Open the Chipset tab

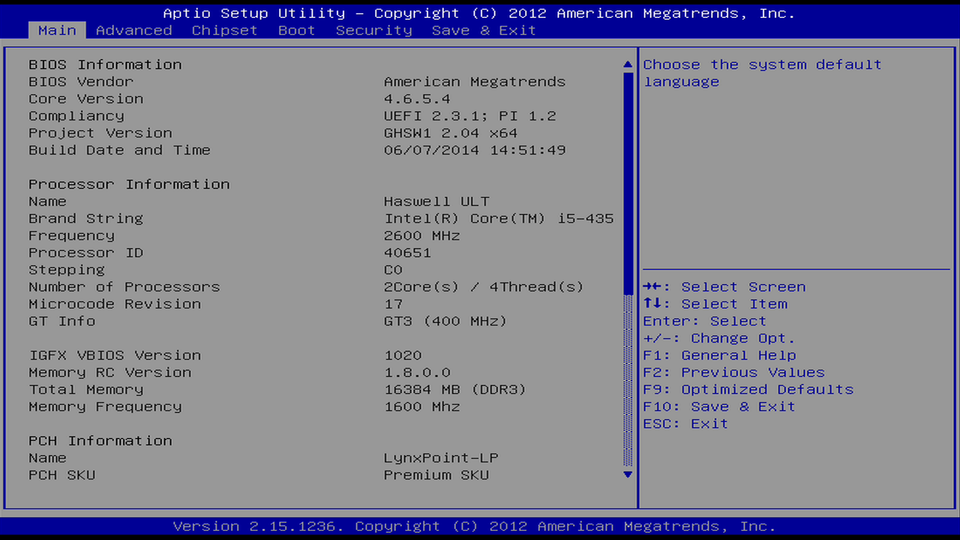click(x=224, y=30)
